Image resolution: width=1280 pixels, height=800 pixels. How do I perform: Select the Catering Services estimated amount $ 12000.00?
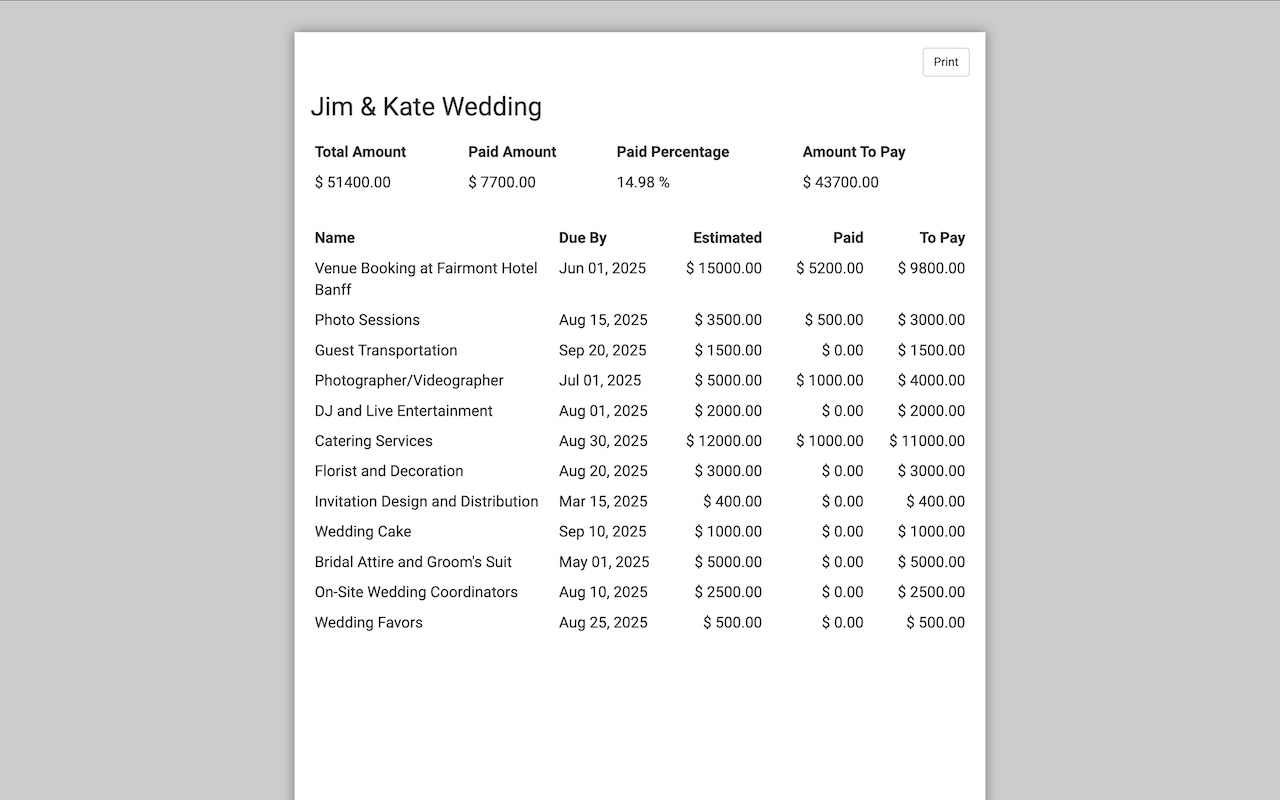(x=724, y=441)
